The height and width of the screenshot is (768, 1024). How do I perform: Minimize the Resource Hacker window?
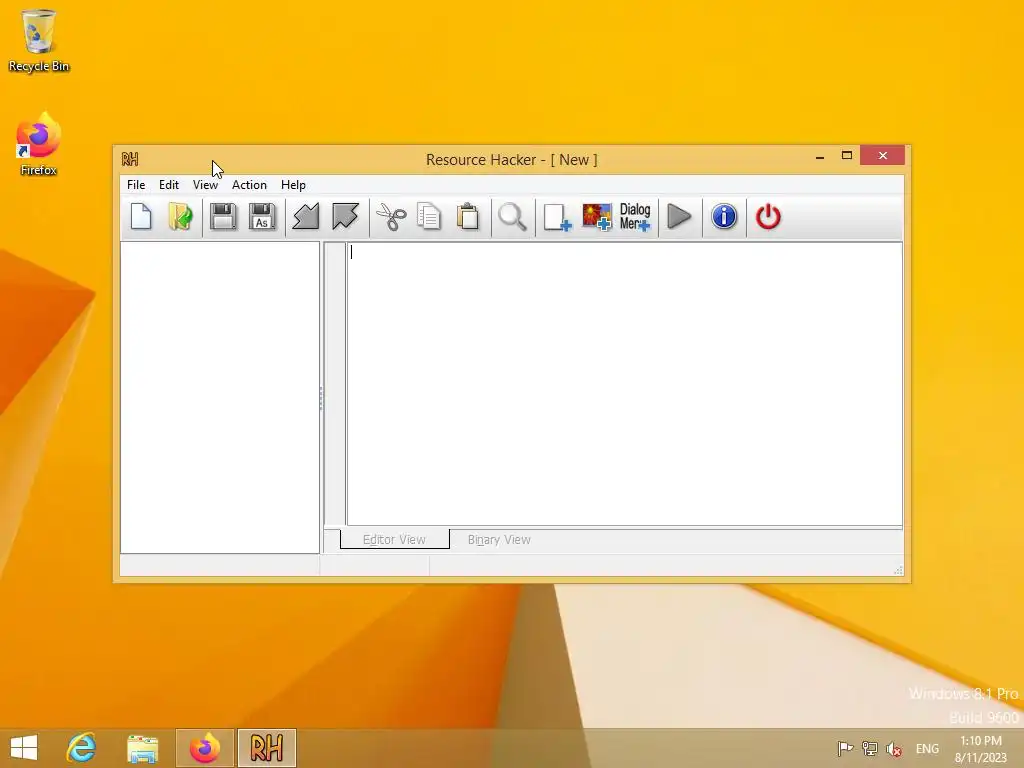(820, 156)
